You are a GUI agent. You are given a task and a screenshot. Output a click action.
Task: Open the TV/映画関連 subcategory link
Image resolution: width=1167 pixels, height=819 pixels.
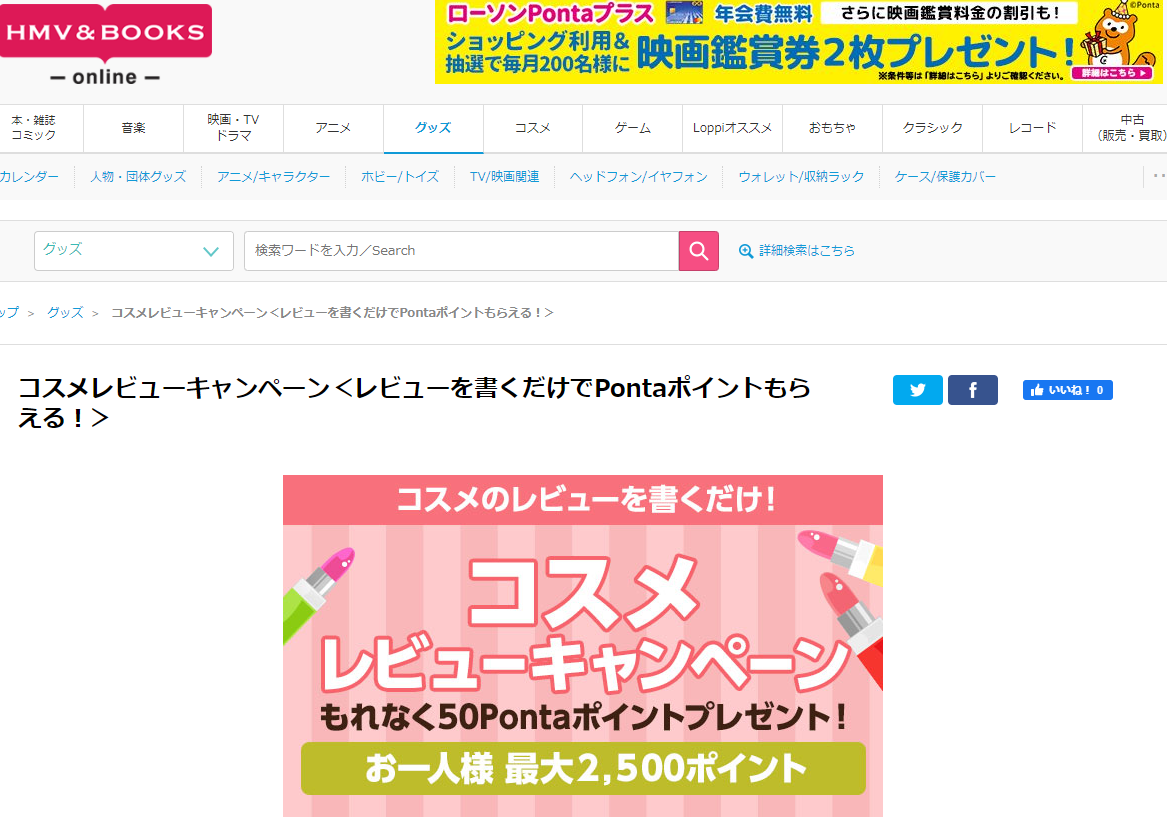point(505,176)
